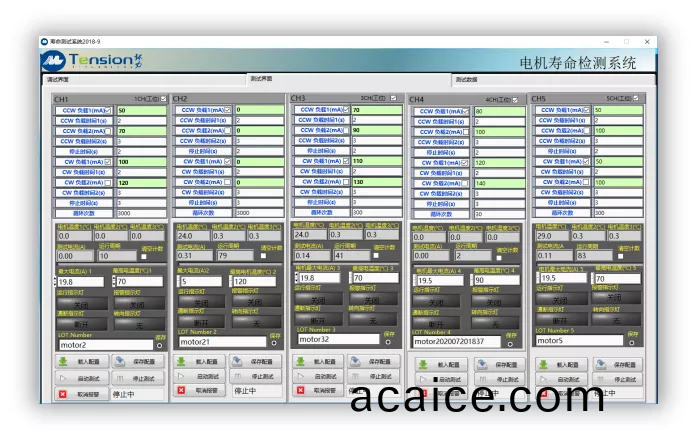Save configuration for CH2

click(x=256, y=361)
